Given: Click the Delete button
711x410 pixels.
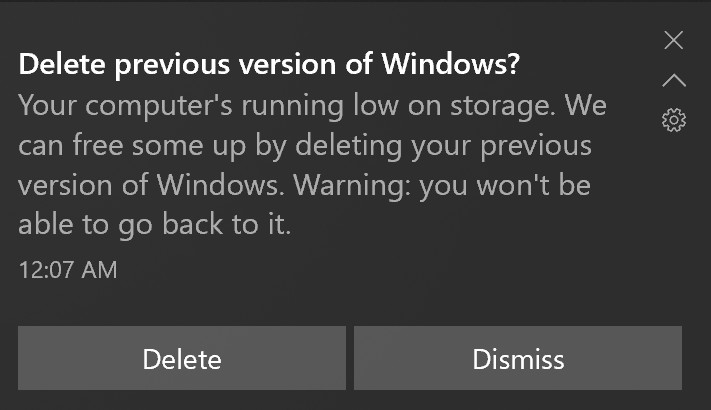Looking at the screenshot, I should tap(182, 358).
